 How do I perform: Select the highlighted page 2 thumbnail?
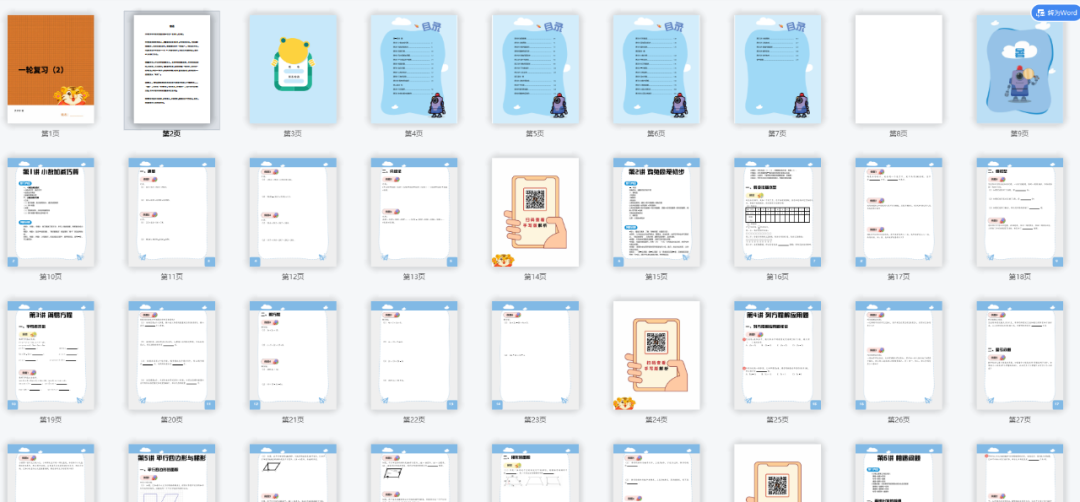[x=172, y=70]
